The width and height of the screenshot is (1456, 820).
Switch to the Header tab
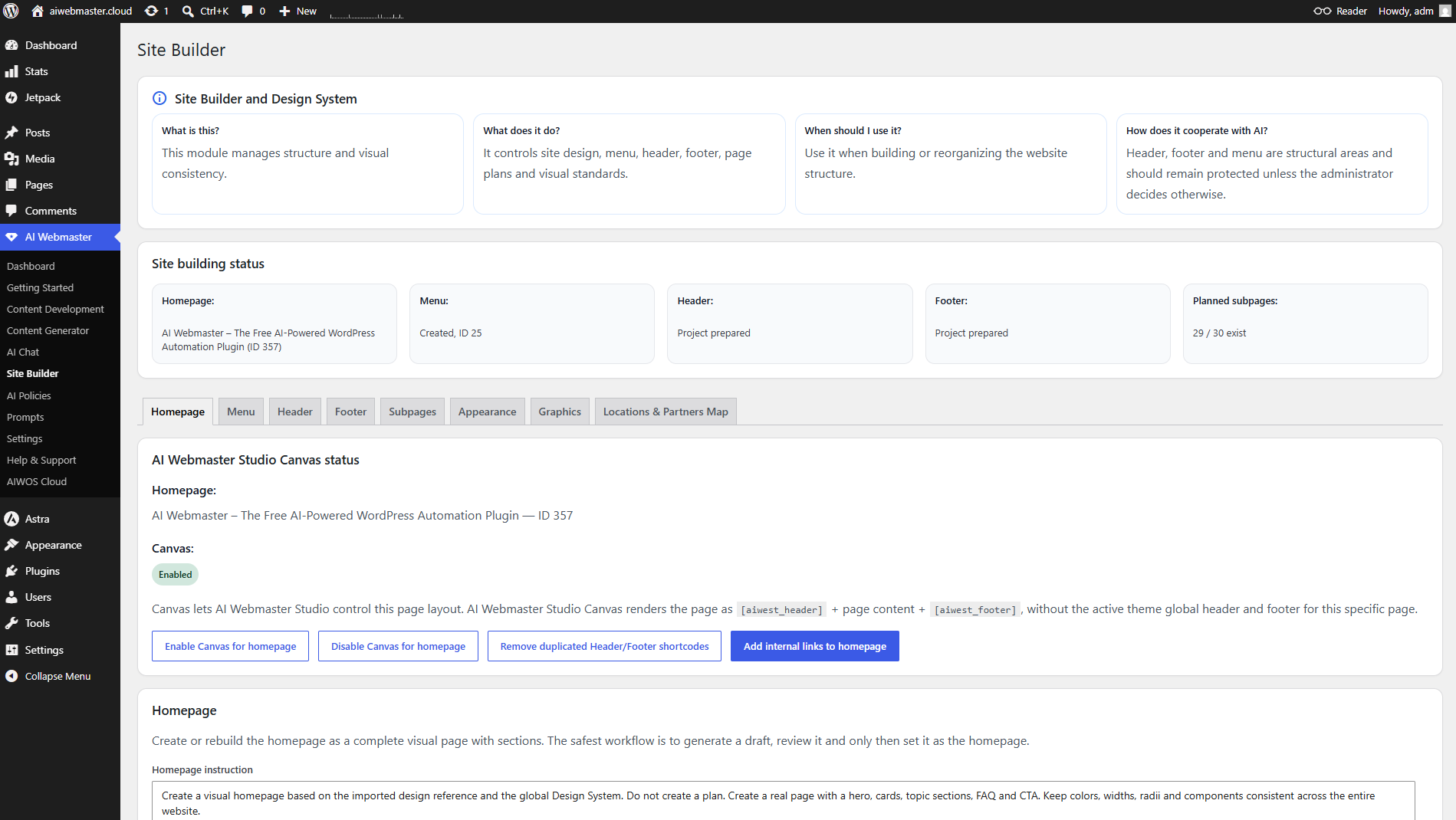295,412
